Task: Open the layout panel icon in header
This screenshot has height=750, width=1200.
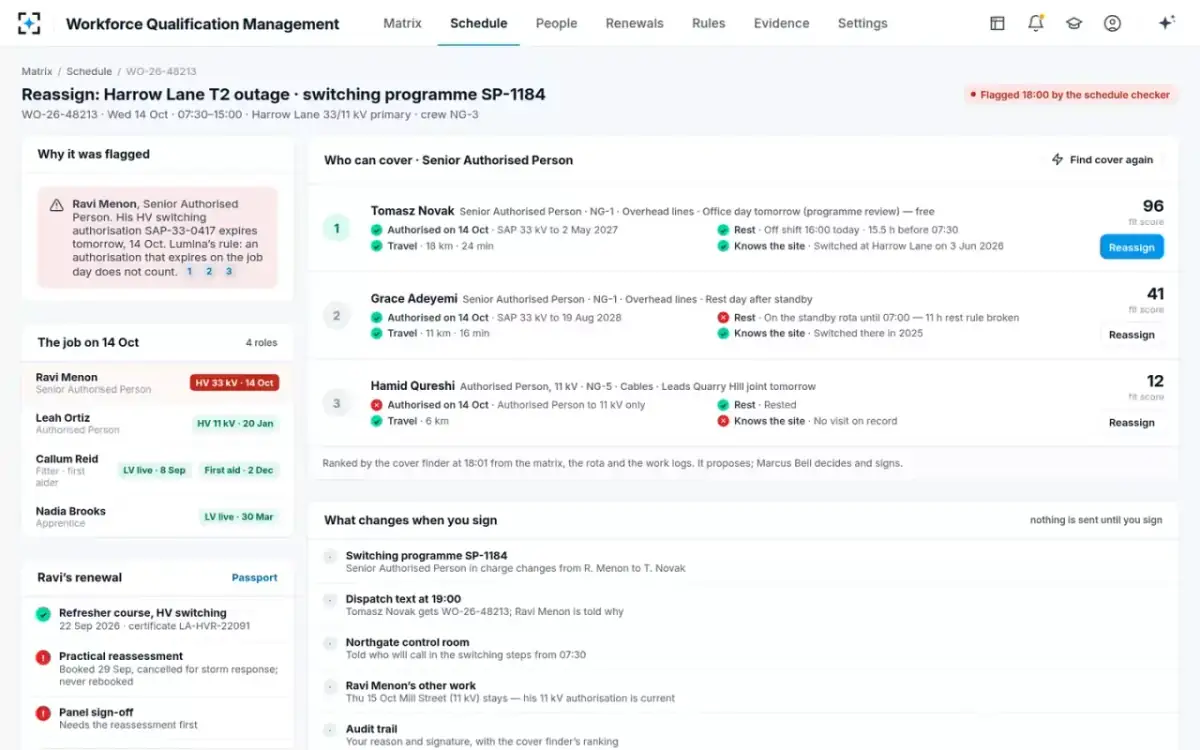Action: tap(997, 23)
